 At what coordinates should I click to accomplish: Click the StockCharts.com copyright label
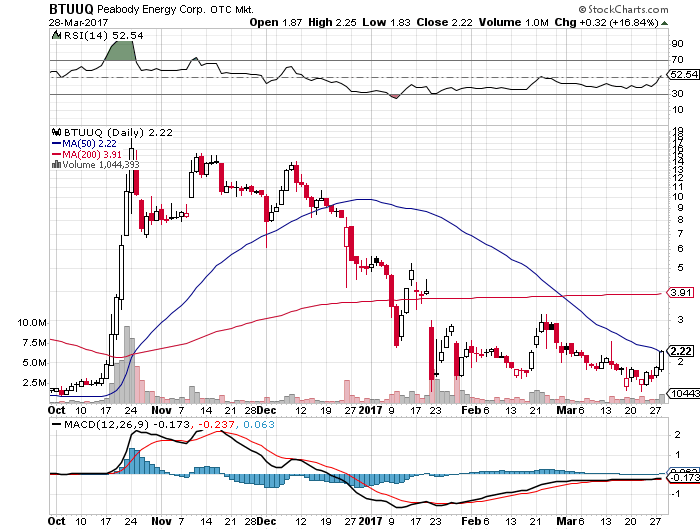tap(623, 9)
